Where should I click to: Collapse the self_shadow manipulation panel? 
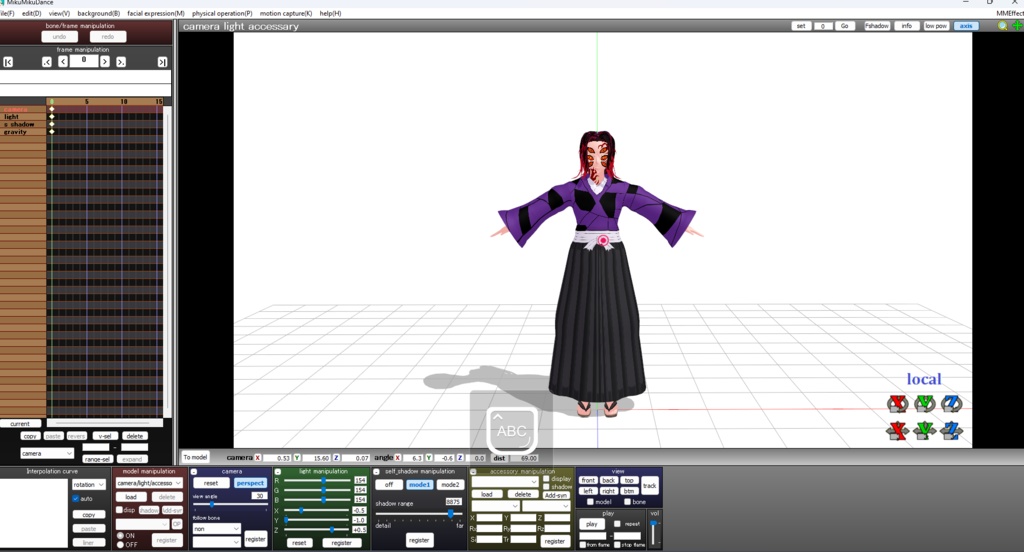pos(376,472)
